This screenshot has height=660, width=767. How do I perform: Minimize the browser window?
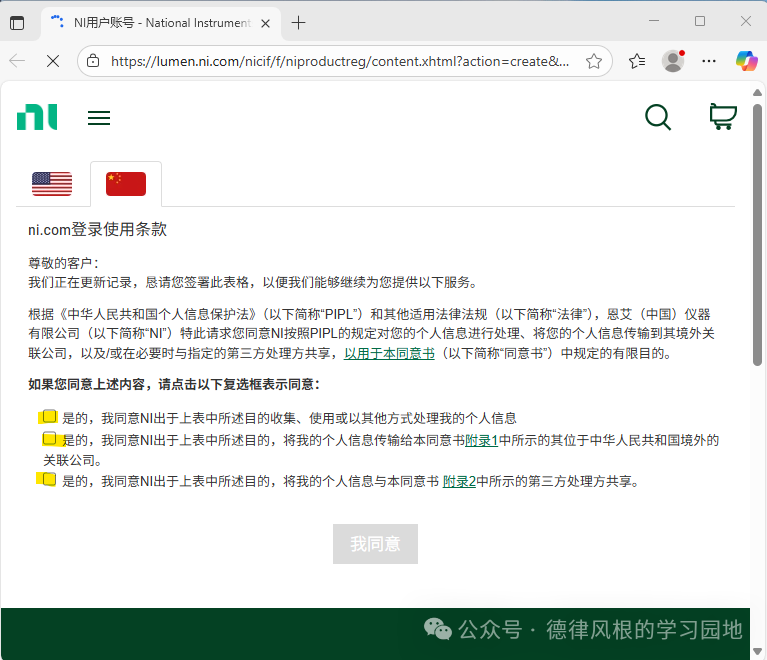654,21
